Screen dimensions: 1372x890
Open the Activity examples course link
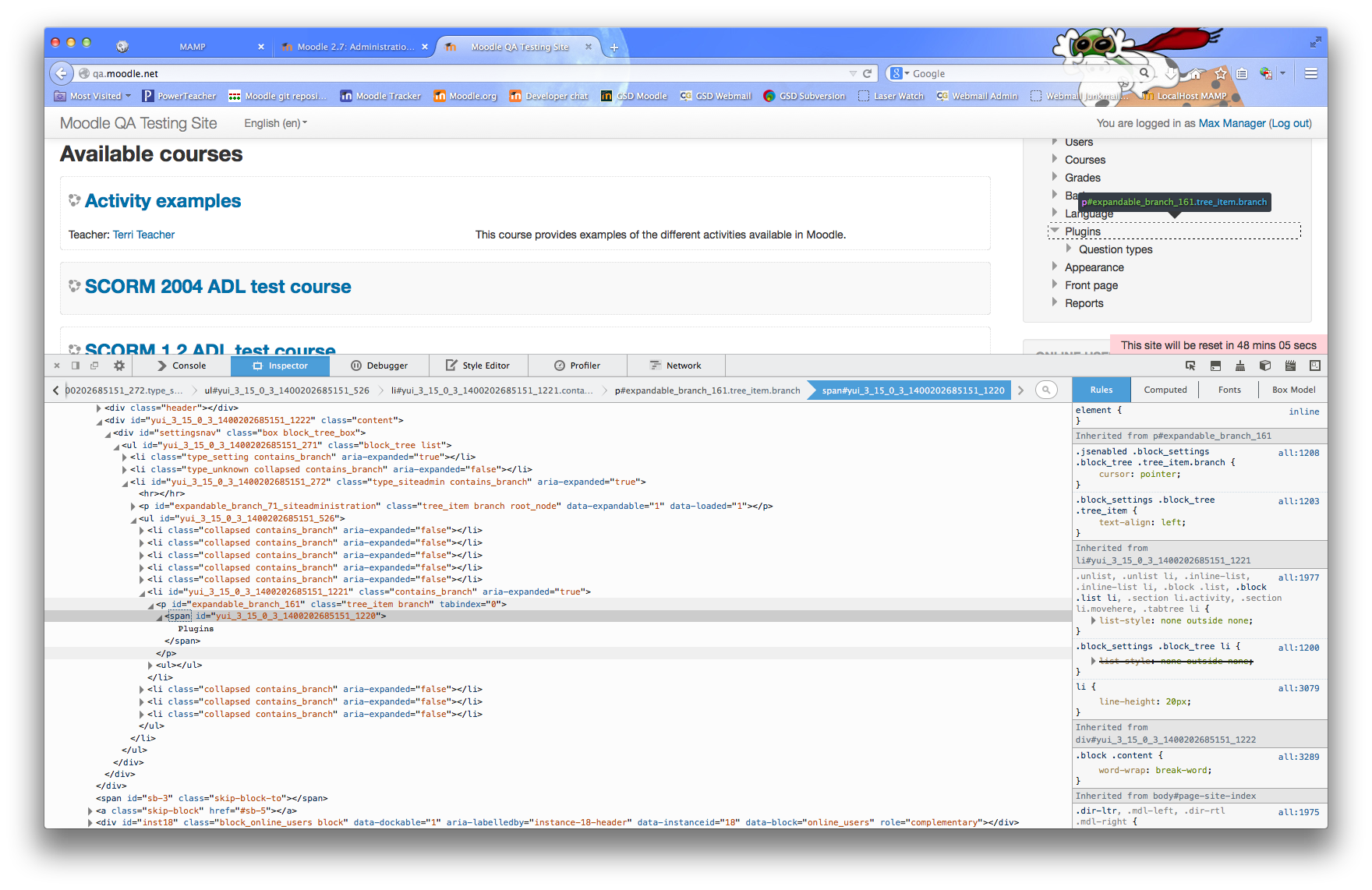[x=163, y=200]
